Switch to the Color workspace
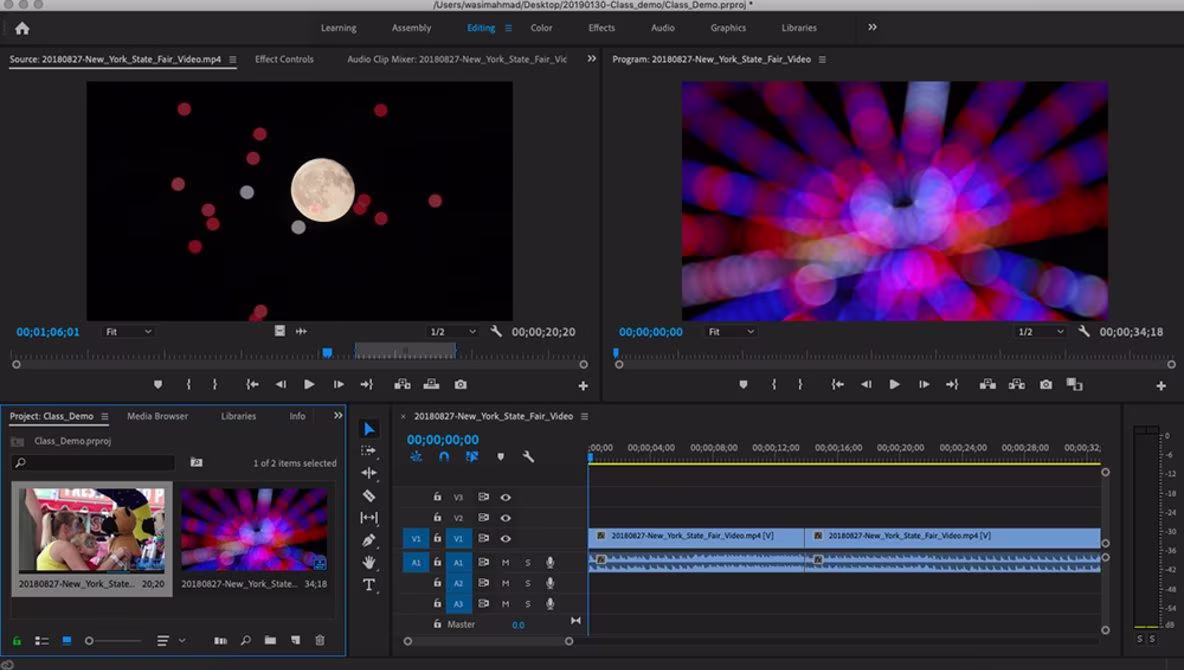This screenshot has width=1184, height=670. tap(541, 28)
